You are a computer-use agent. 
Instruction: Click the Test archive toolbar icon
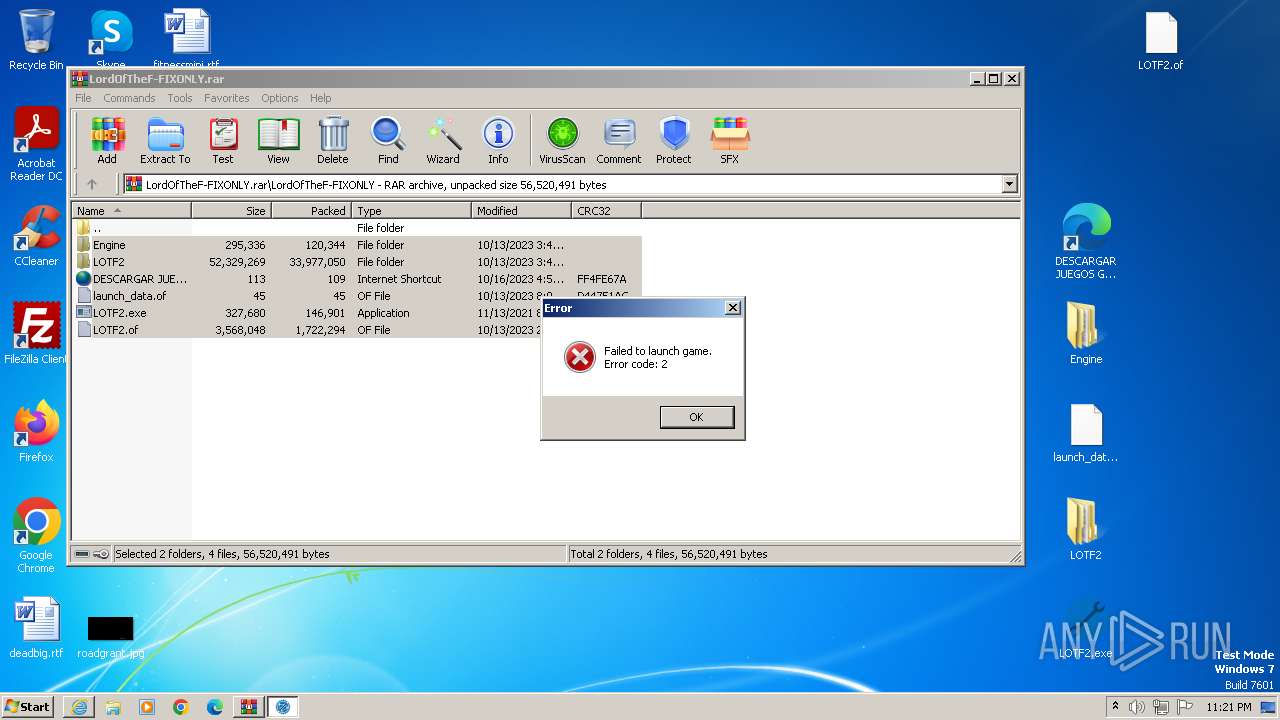pyautogui.click(x=223, y=140)
